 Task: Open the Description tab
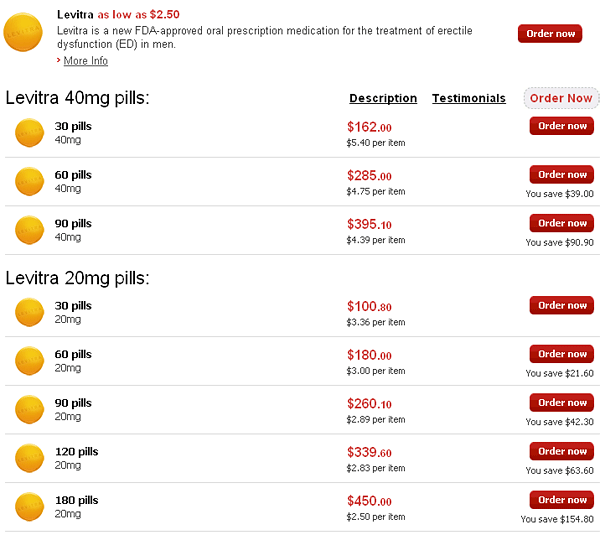point(383,98)
